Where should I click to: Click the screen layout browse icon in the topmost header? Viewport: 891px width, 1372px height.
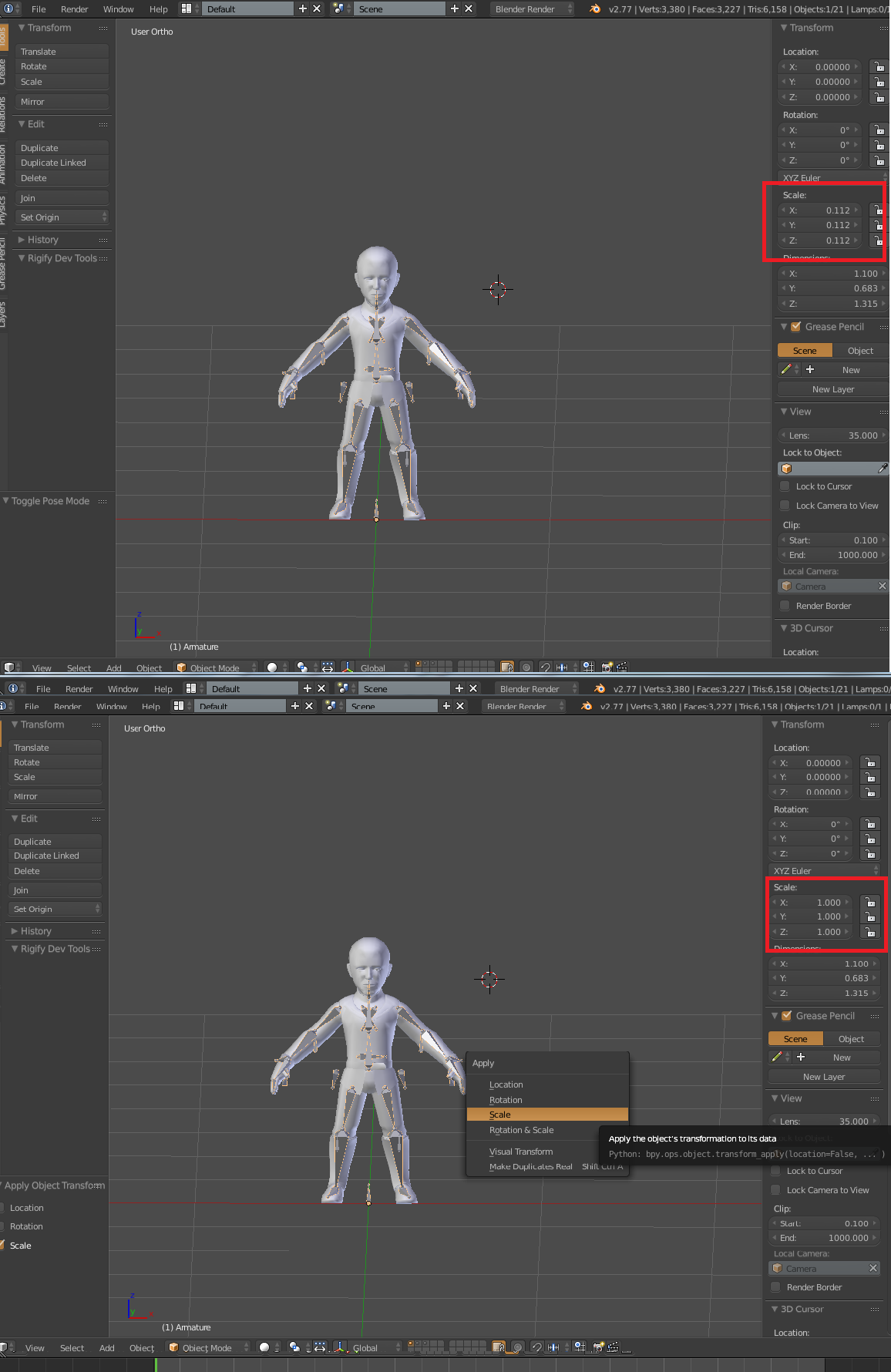[187, 8]
